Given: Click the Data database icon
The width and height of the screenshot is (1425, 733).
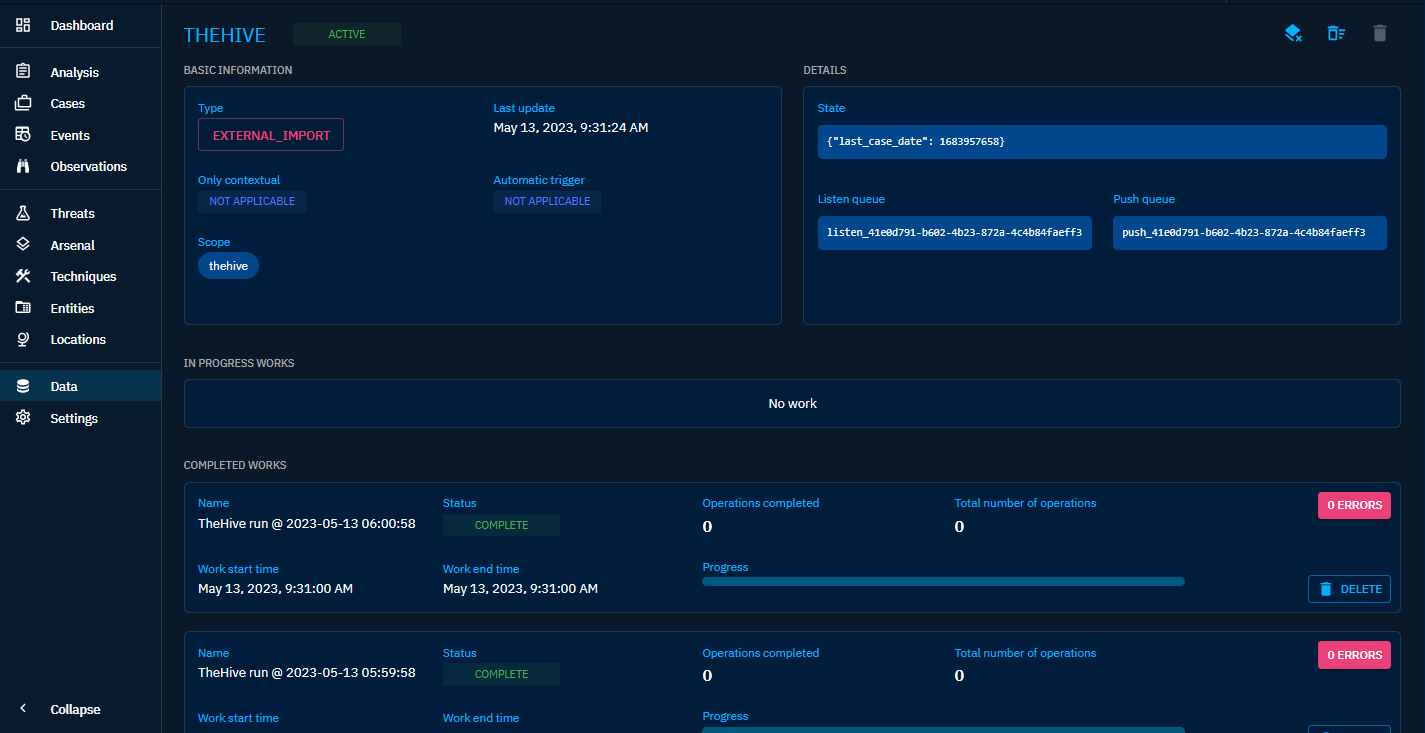Looking at the screenshot, I should pyautogui.click(x=23, y=386).
